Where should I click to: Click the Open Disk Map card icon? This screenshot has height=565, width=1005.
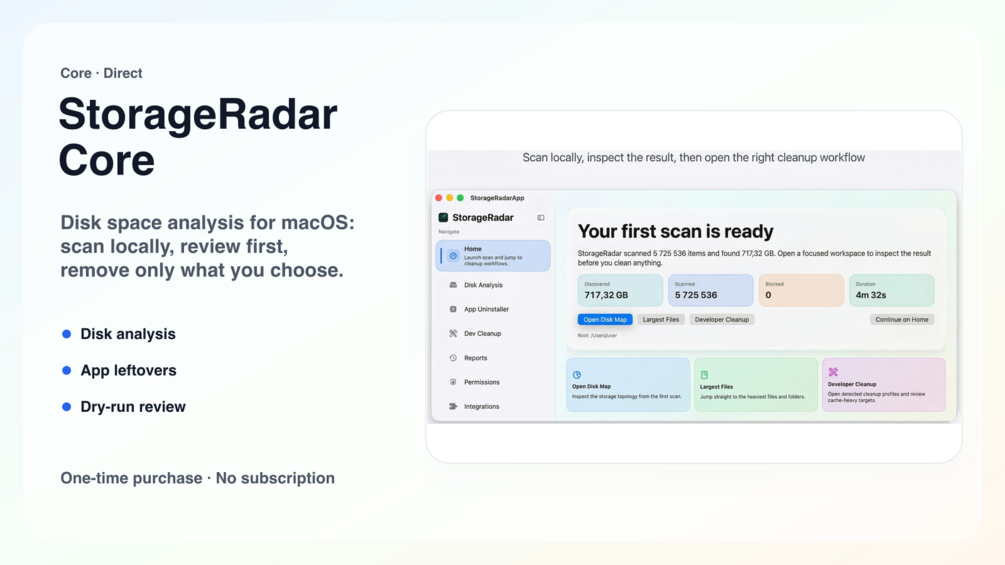point(577,375)
